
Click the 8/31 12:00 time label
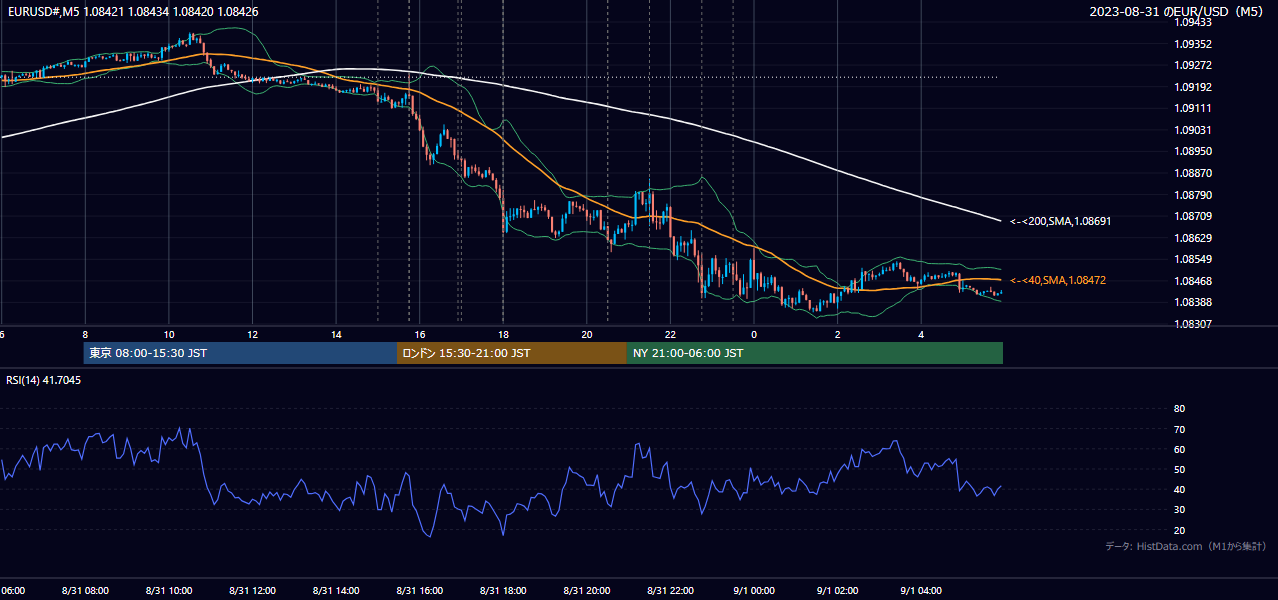click(252, 591)
